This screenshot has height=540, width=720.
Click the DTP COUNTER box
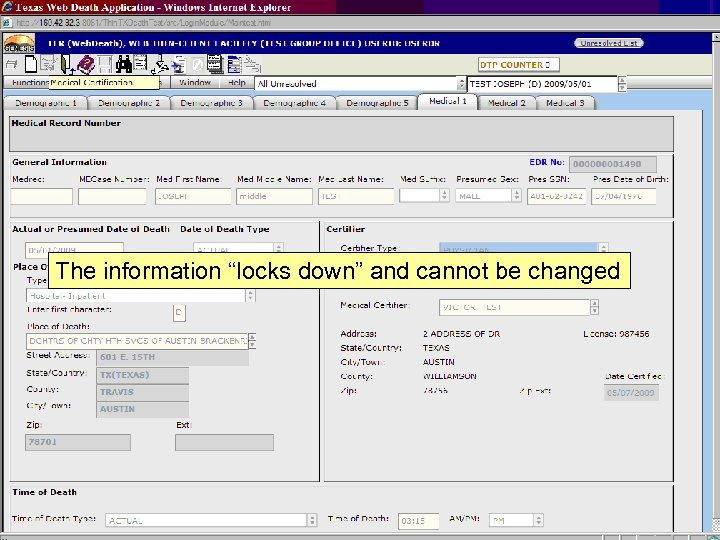click(518, 65)
